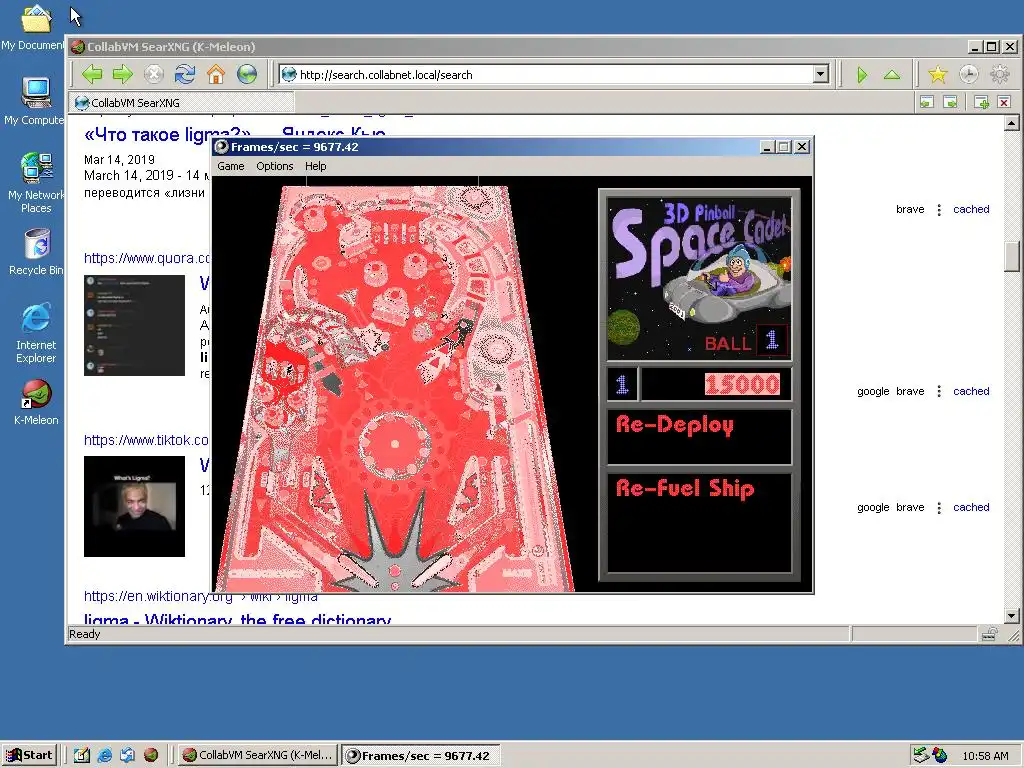Open My Network Places desktop icon

(35, 183)
